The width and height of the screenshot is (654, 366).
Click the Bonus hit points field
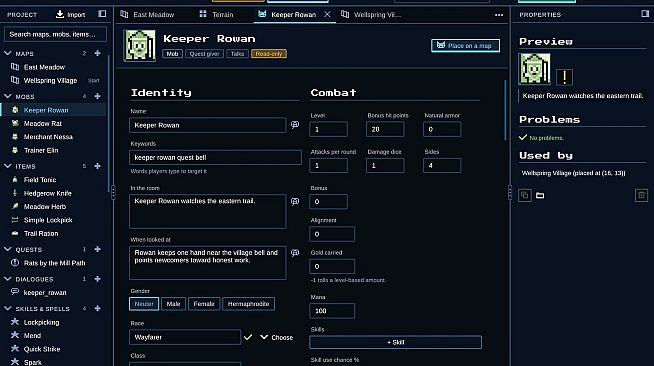tap(385, 129)
